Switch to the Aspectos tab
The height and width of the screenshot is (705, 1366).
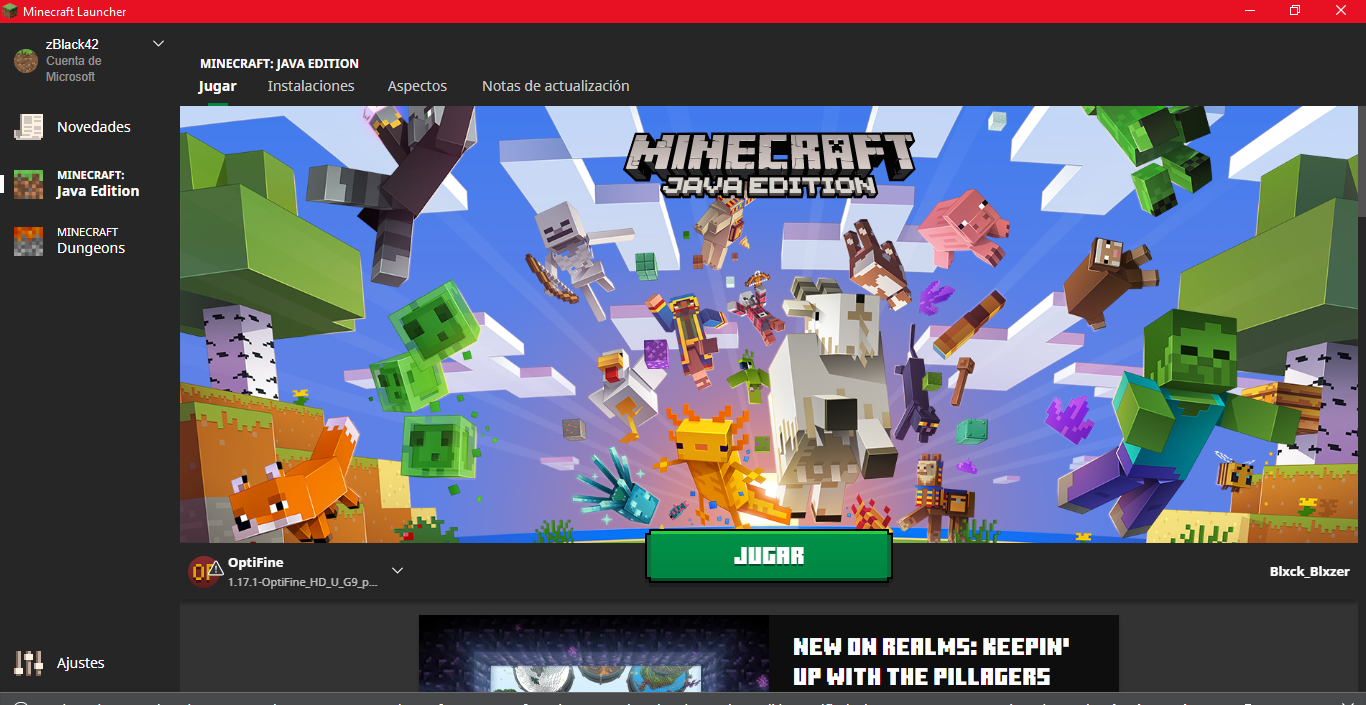[x=417, y=86]
